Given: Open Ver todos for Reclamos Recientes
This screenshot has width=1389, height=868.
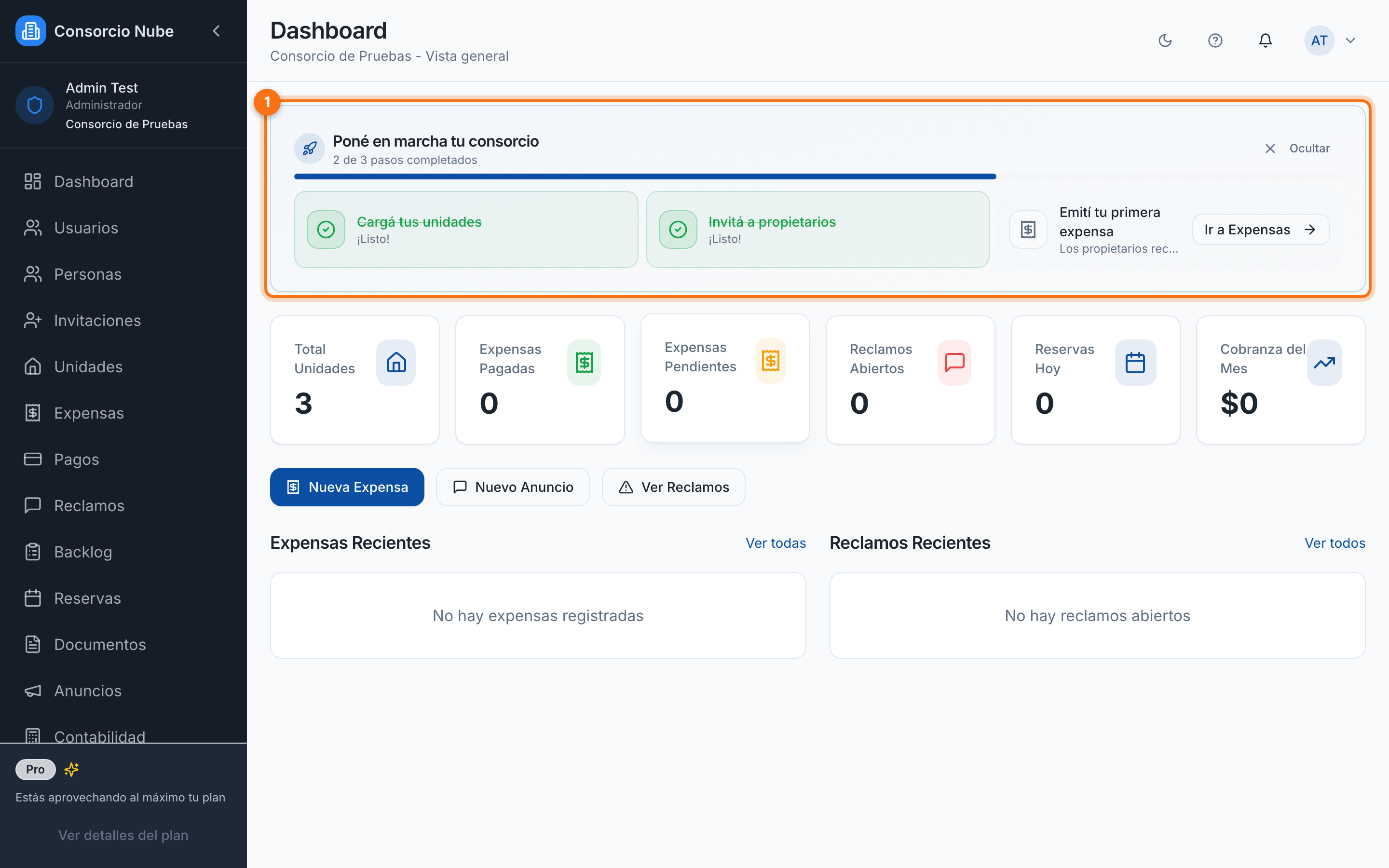Looking at the screenshot, I should 1335,543.
